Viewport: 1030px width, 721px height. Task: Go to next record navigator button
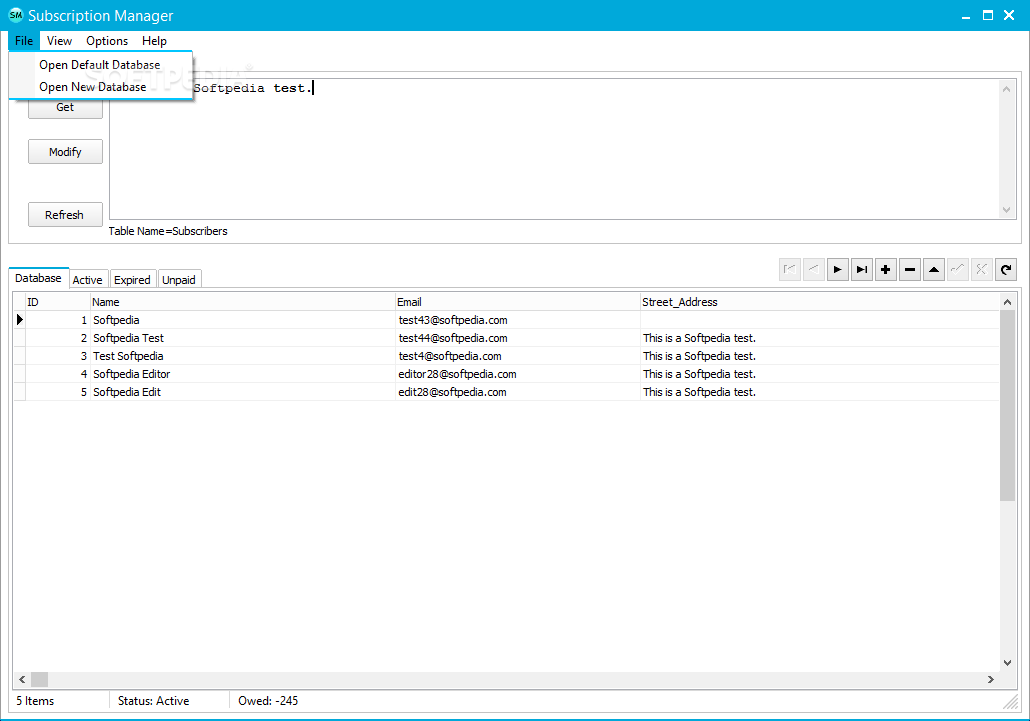tap(838, 269)
